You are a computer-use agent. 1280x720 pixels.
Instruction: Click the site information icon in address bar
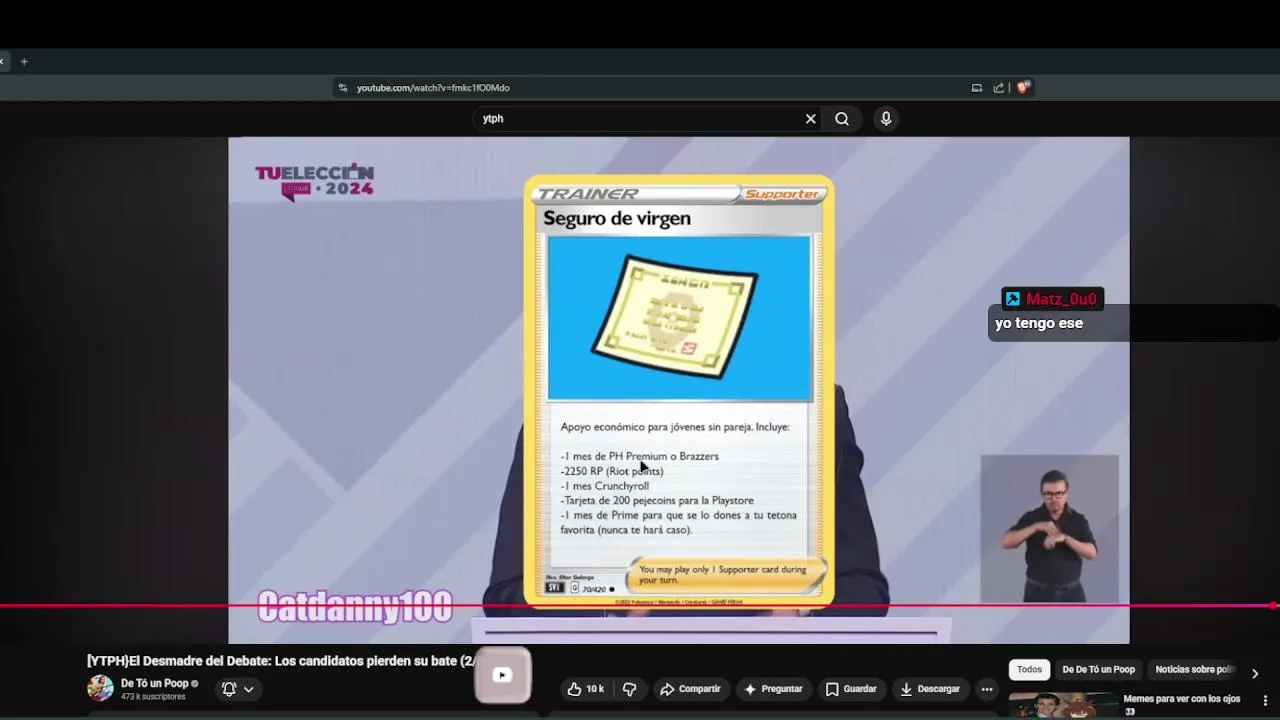pyautogui.click(x=343, y=88)
